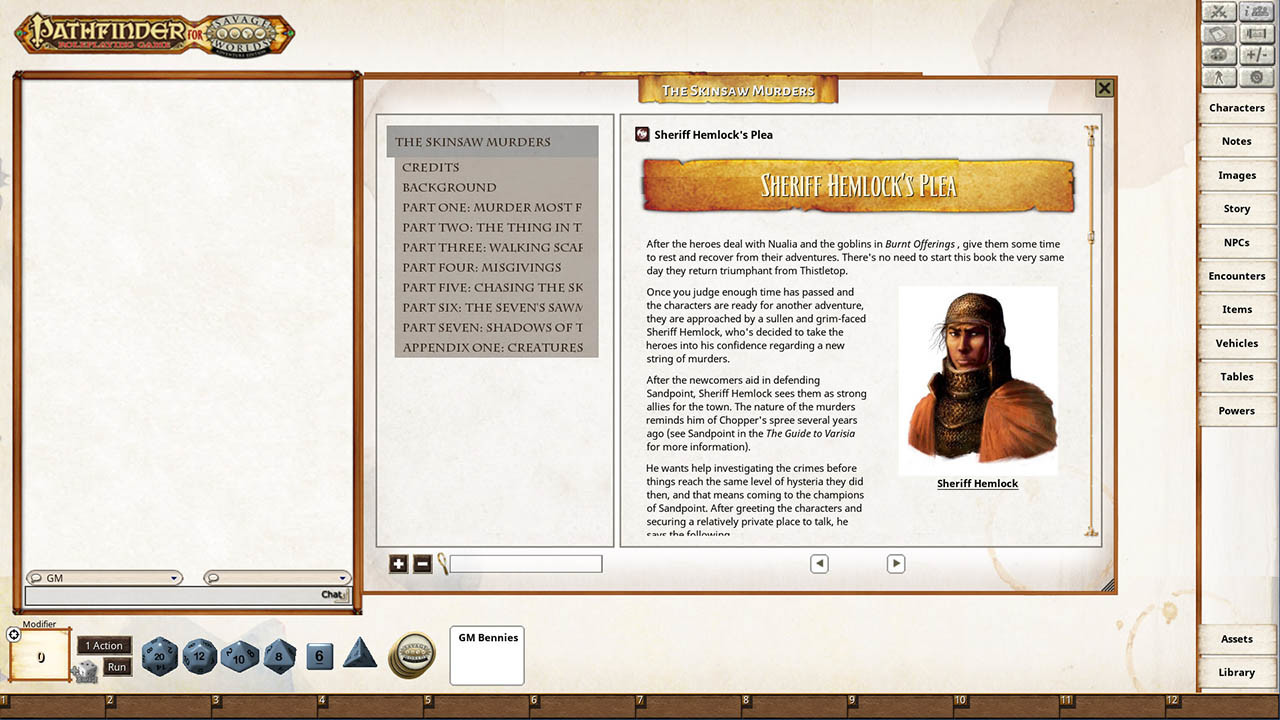Click the target icon above the Modifier box
The image size is (1280, 720).
(14, 634)
